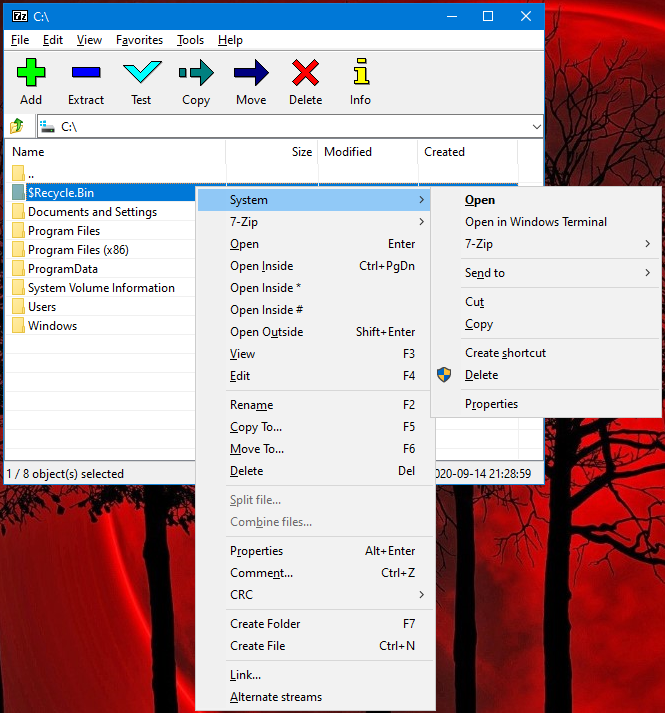Click the shield icon beside Delete
The height and width of the screenshot is (713, 665).
coord(444,375)
